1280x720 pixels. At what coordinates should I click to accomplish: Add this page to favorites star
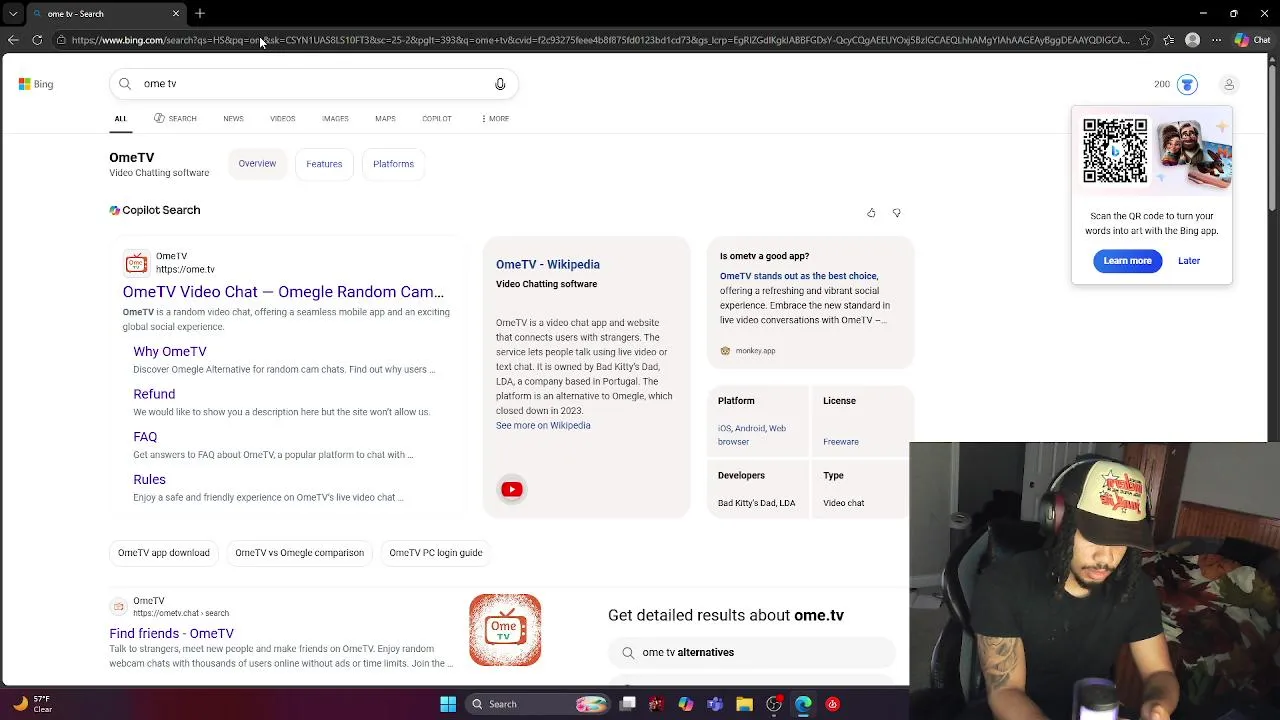coord(1144,40)
